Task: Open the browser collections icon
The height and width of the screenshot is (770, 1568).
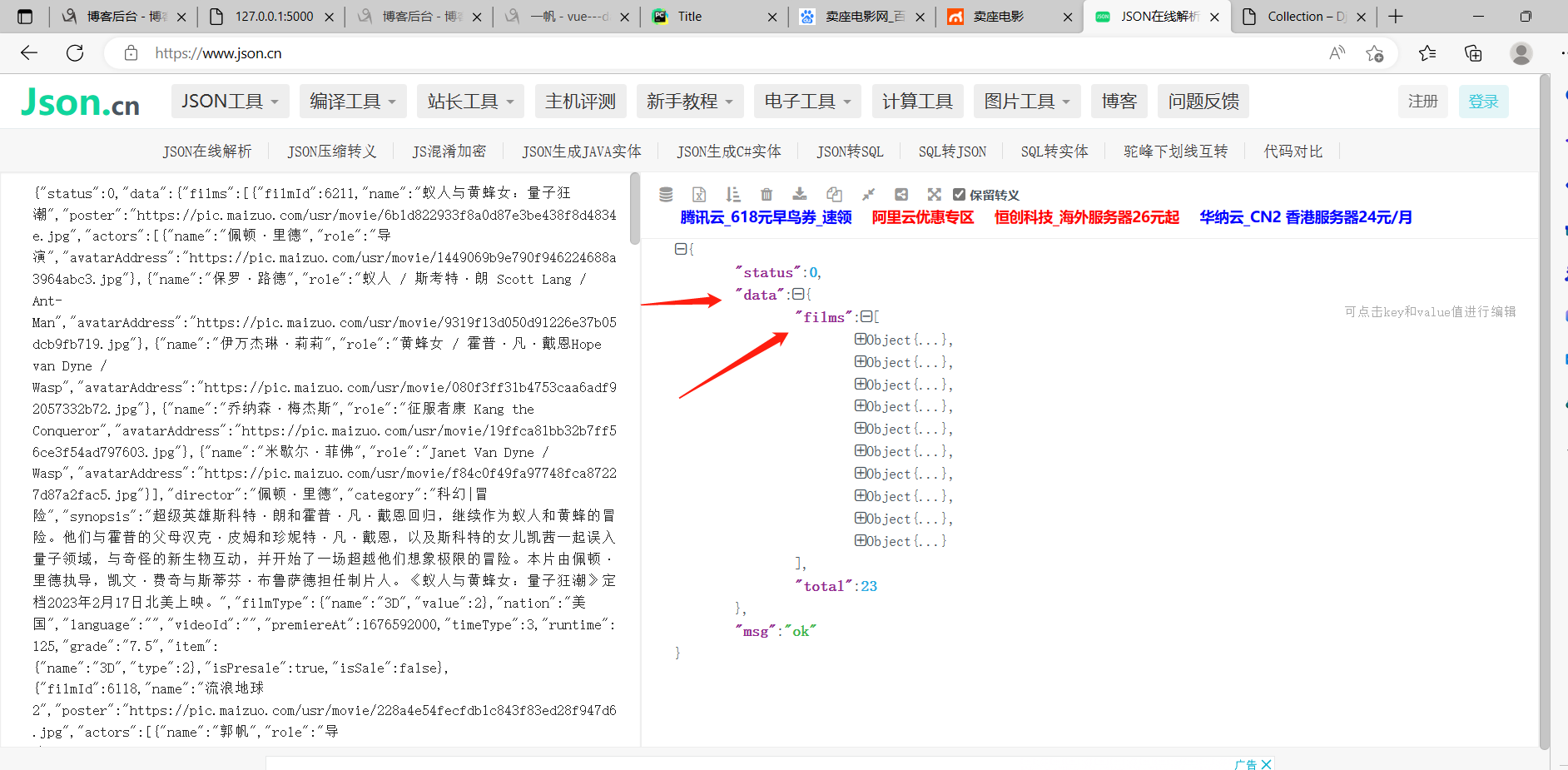Action: click(1473, 53)
